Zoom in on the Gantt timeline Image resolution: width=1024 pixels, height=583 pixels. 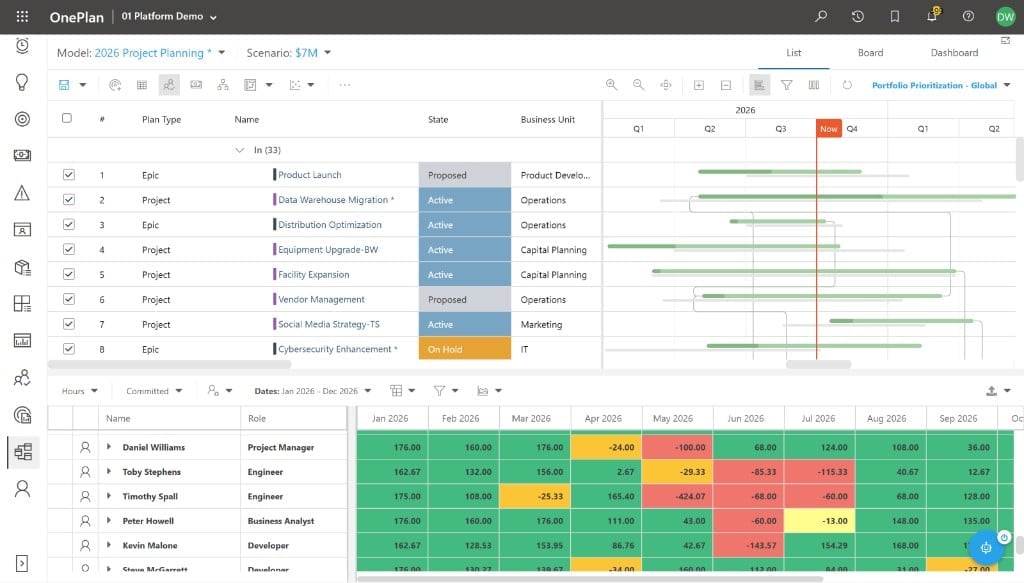point(611,85)
